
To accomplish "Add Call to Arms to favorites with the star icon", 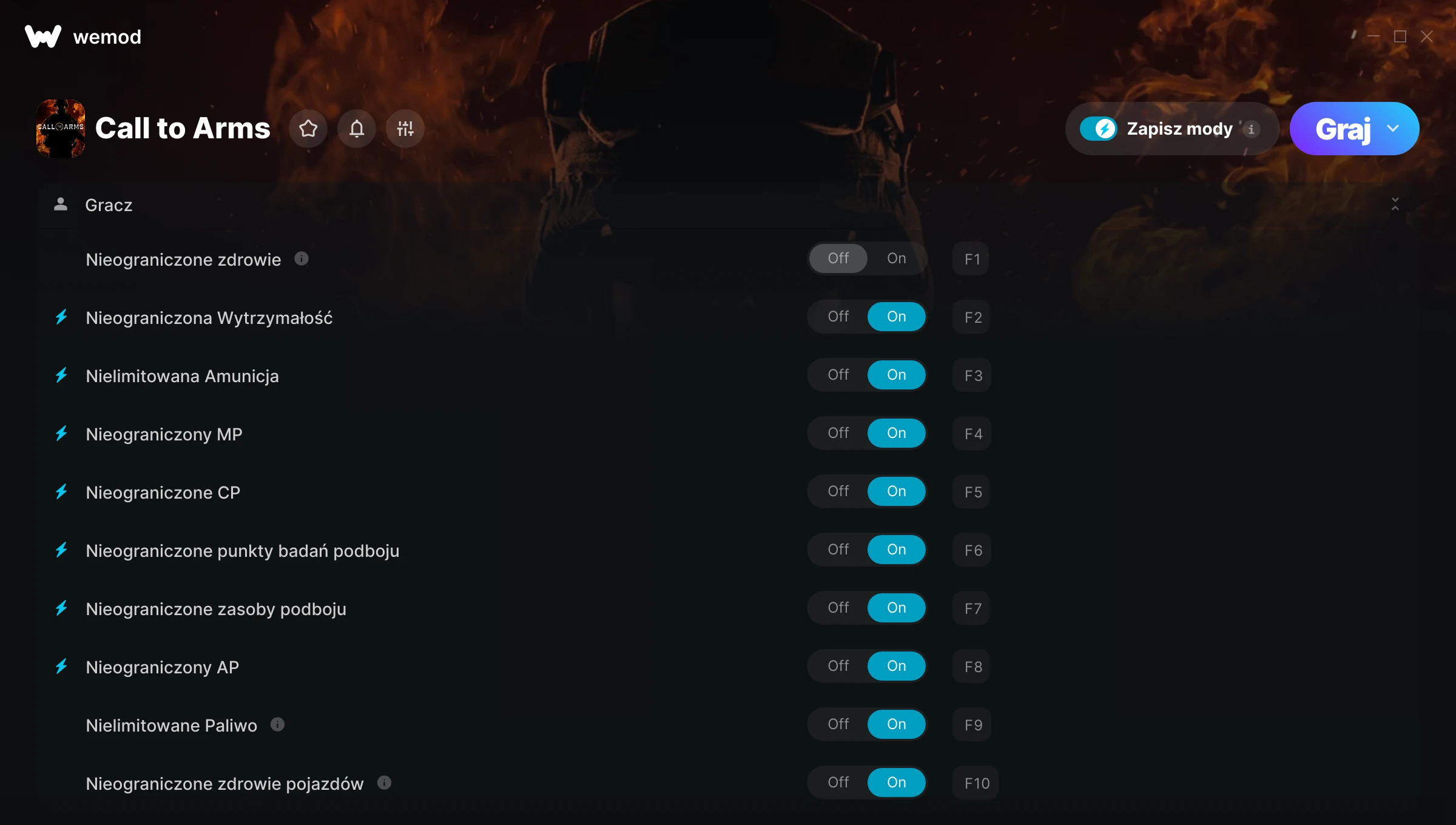I will [308, 129].
